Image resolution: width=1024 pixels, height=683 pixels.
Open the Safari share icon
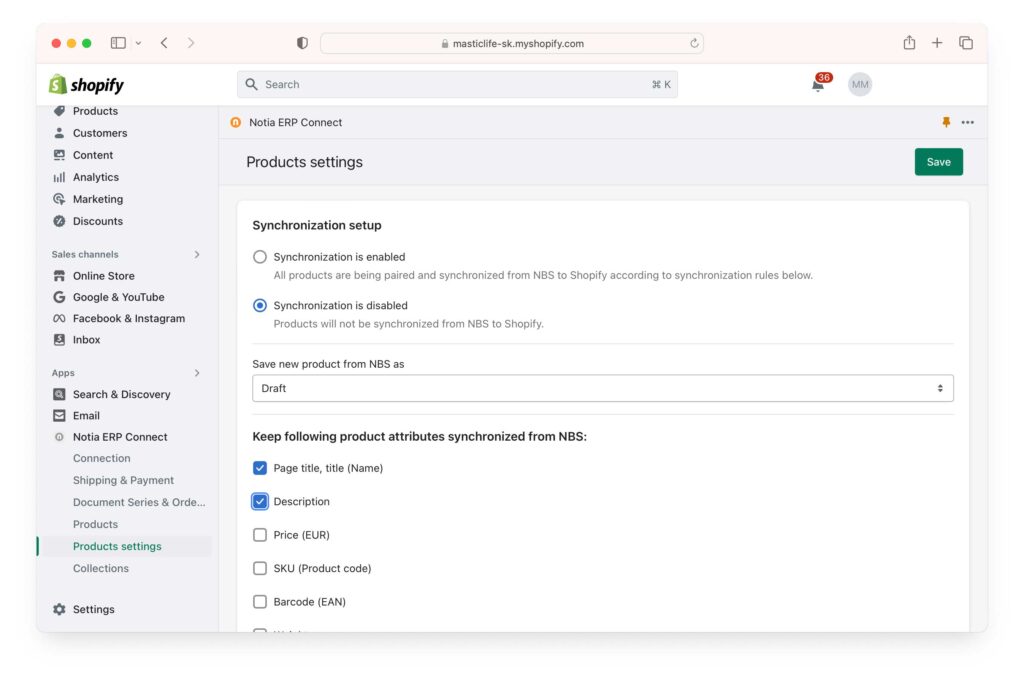pyautogui.click(x=909, y=42)
